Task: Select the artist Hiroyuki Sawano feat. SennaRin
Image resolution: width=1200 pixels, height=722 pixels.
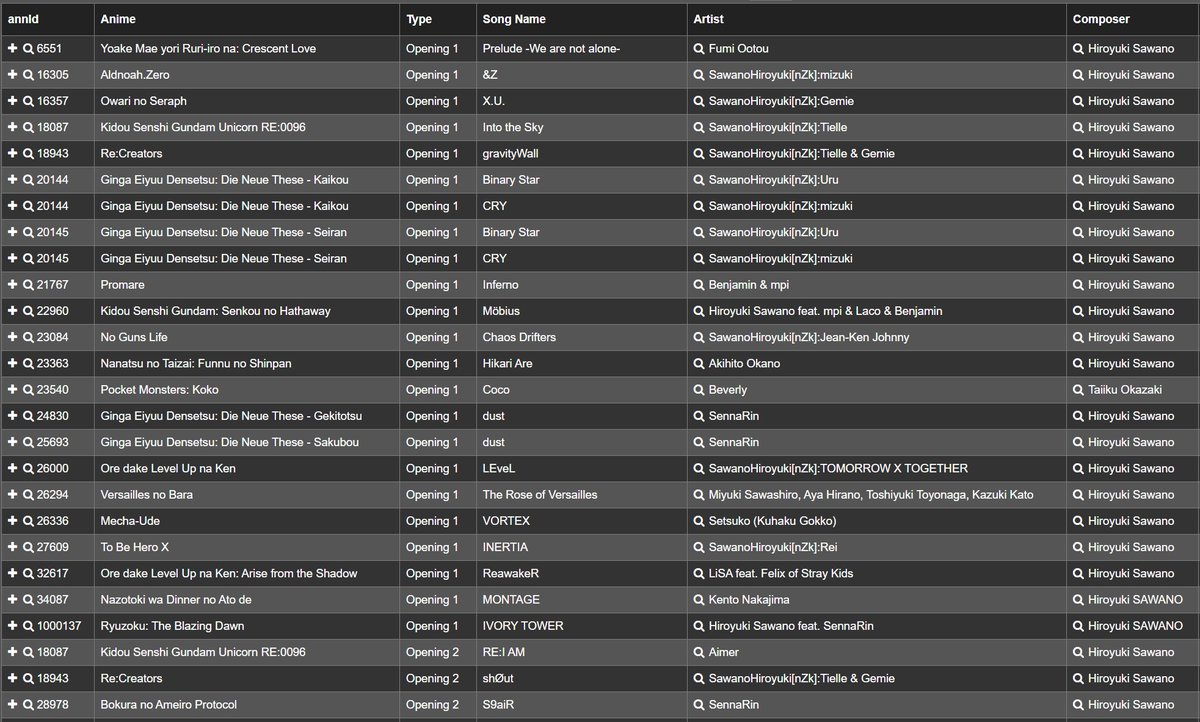Action: click(791, 626)
